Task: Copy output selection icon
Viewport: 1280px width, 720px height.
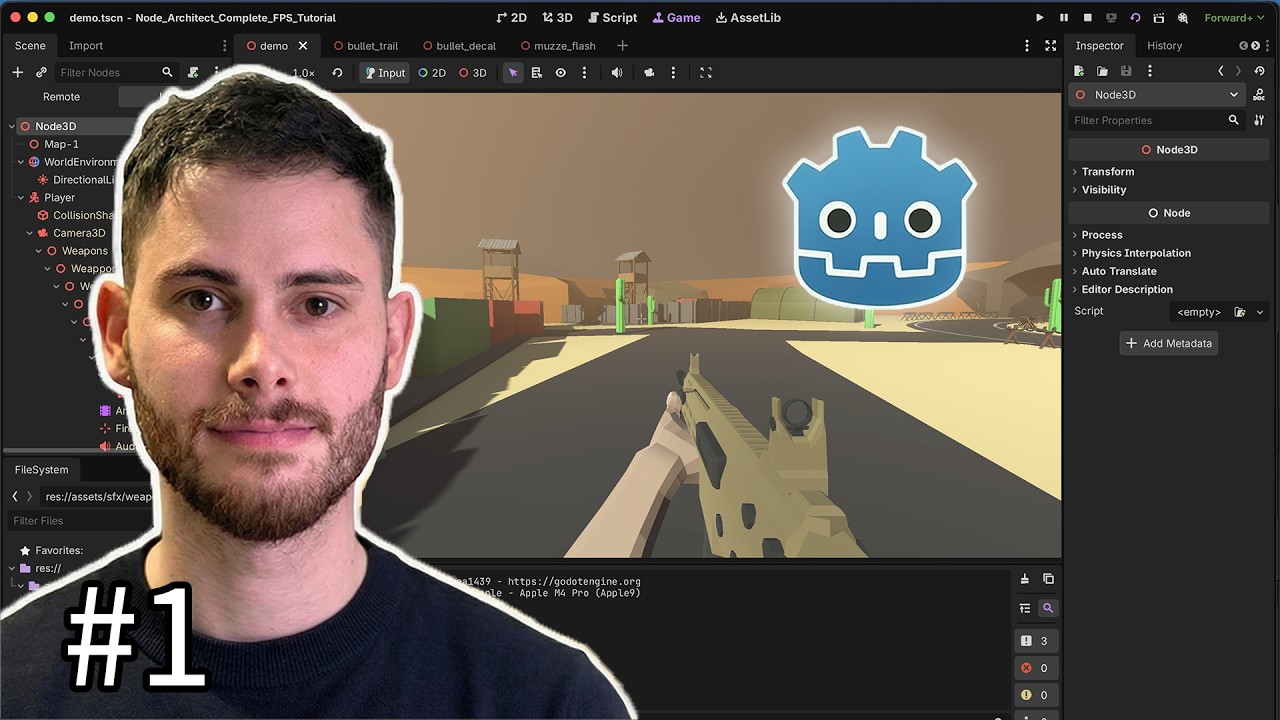Action: (1048, 579)
